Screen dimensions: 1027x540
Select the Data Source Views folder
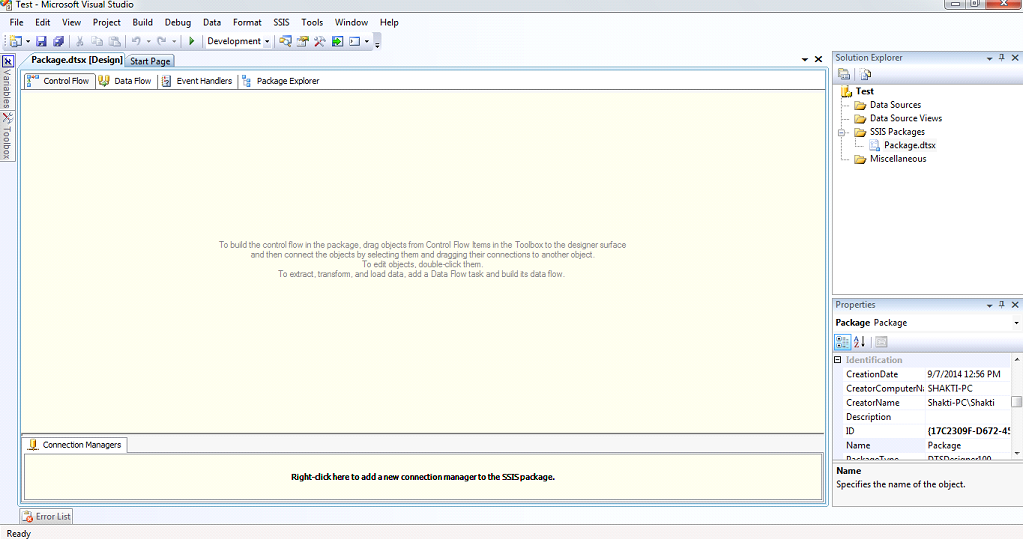click(905, 119)
